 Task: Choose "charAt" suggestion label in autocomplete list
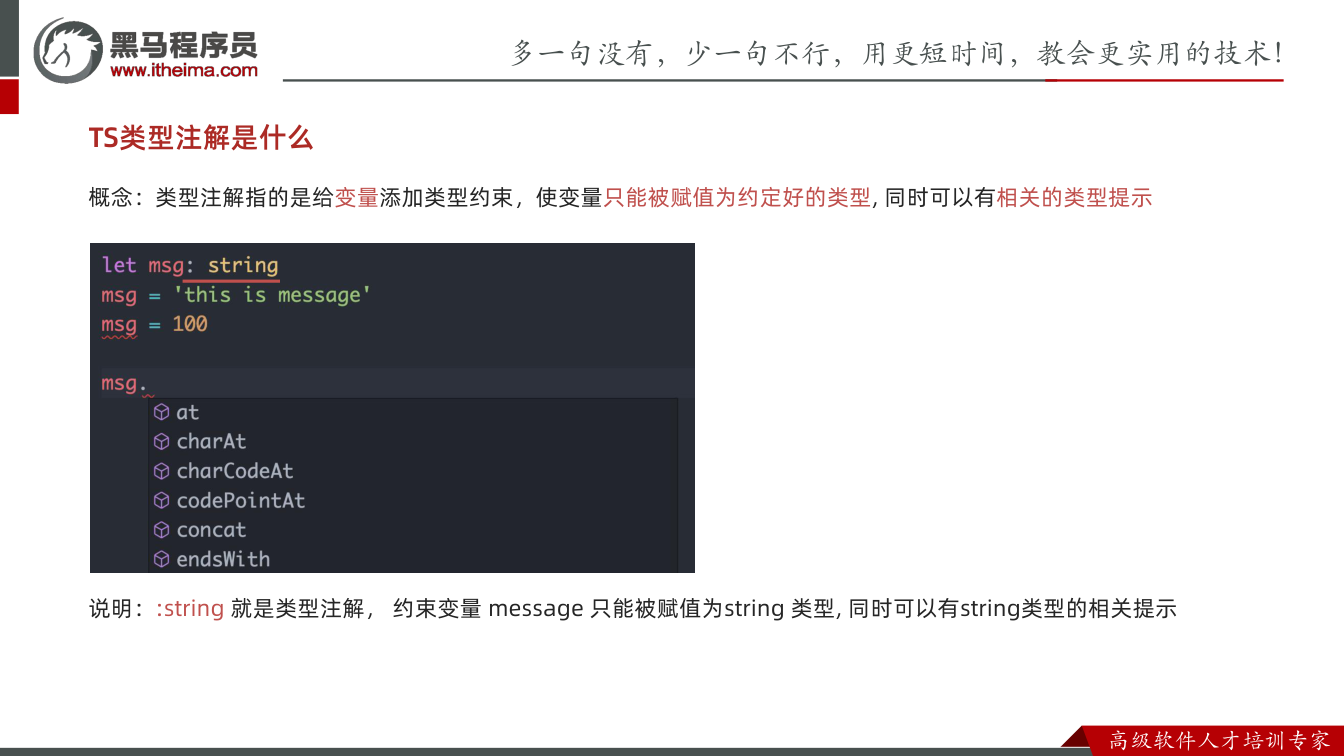pyautogui.click(x=211, y=442)
